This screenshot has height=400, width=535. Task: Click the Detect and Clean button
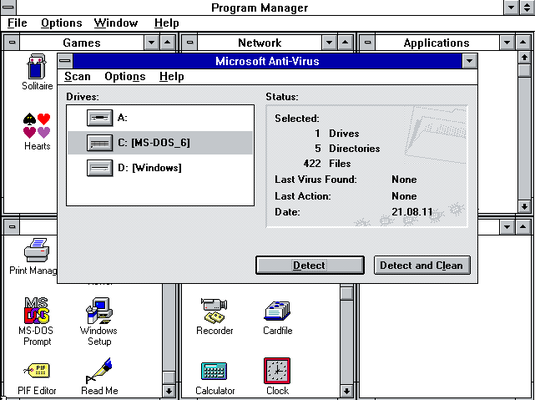(x=422, y=265)
